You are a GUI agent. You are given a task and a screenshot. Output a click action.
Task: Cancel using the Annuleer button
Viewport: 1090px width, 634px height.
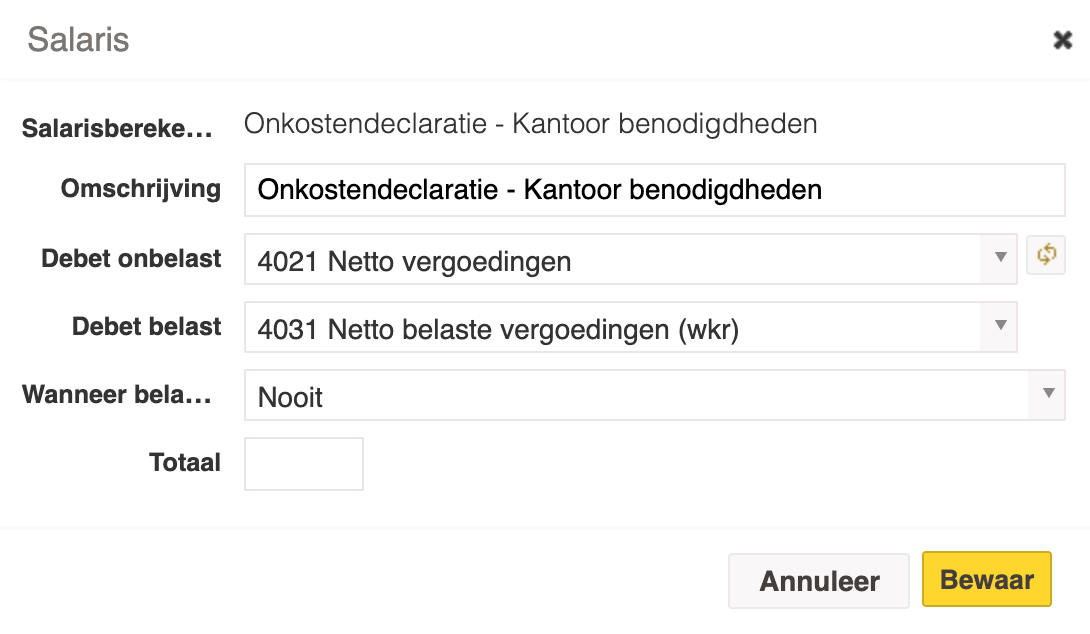tap(819, 581)
